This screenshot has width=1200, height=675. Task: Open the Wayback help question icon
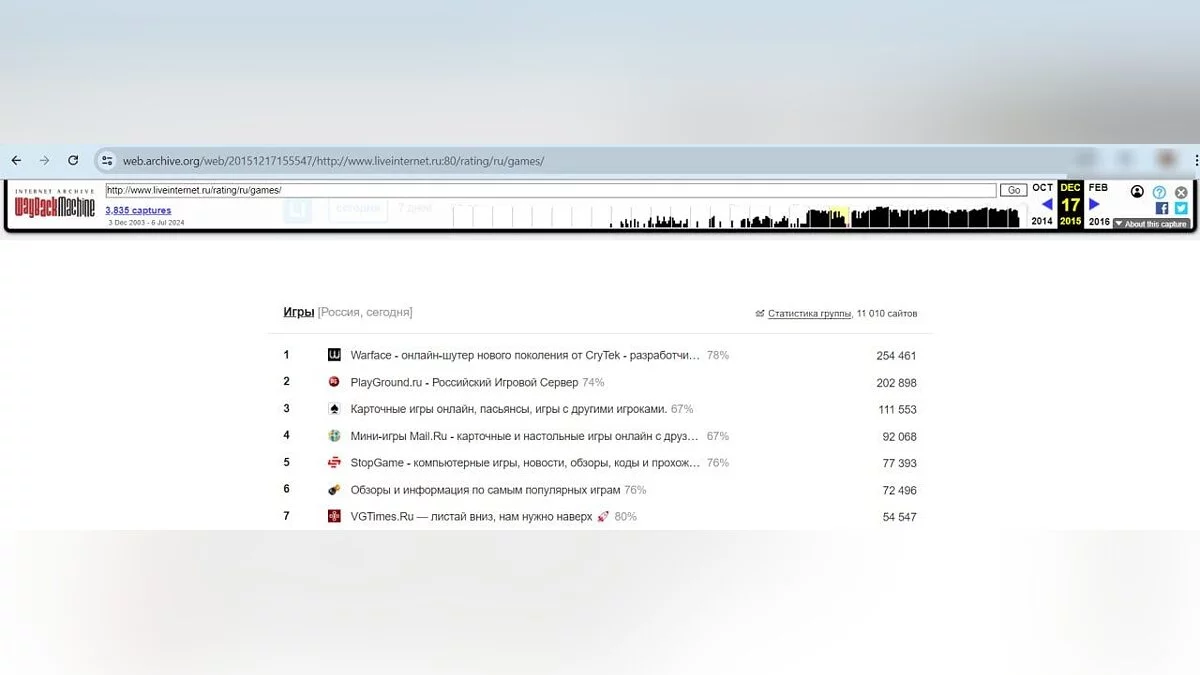point(1159,192)
